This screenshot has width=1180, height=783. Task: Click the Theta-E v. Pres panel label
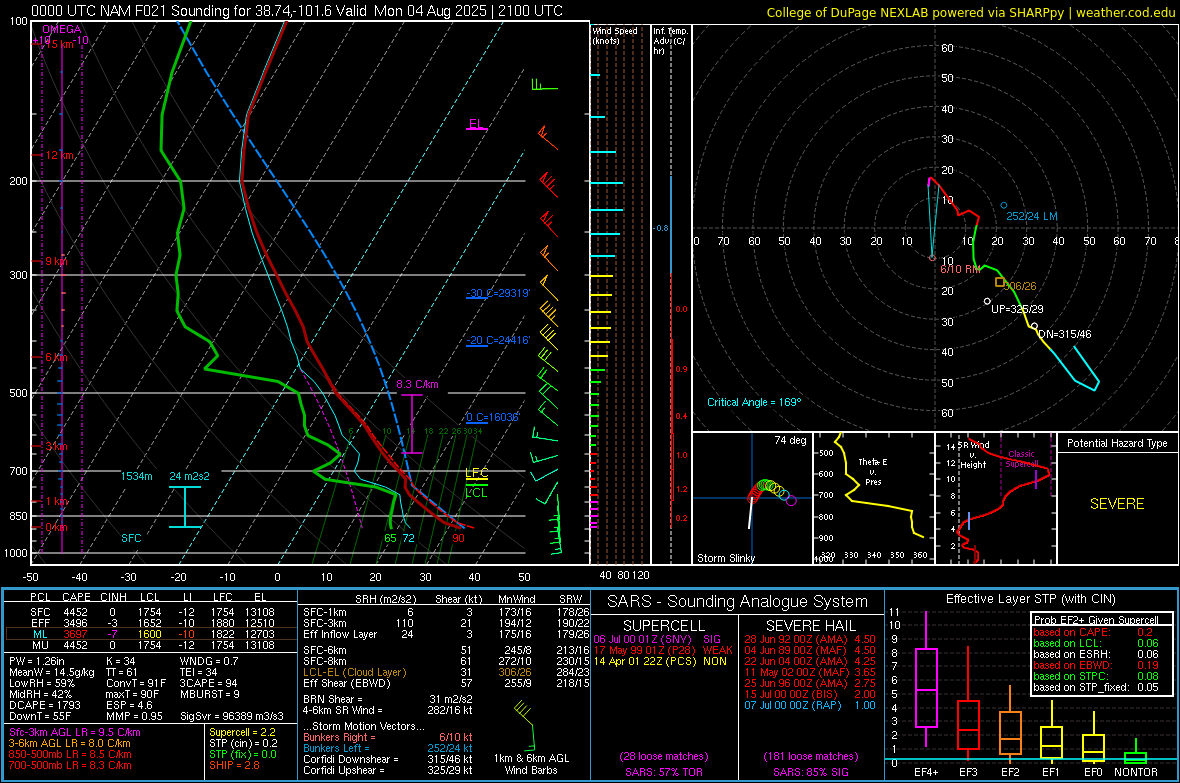click(x=873, y=471)
